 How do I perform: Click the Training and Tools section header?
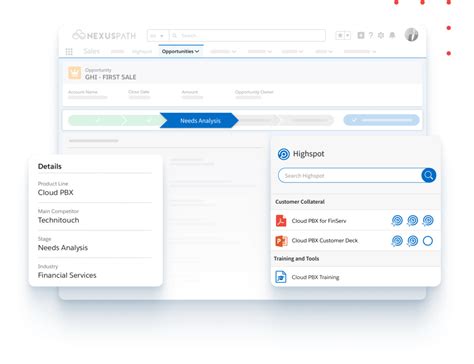296,259
